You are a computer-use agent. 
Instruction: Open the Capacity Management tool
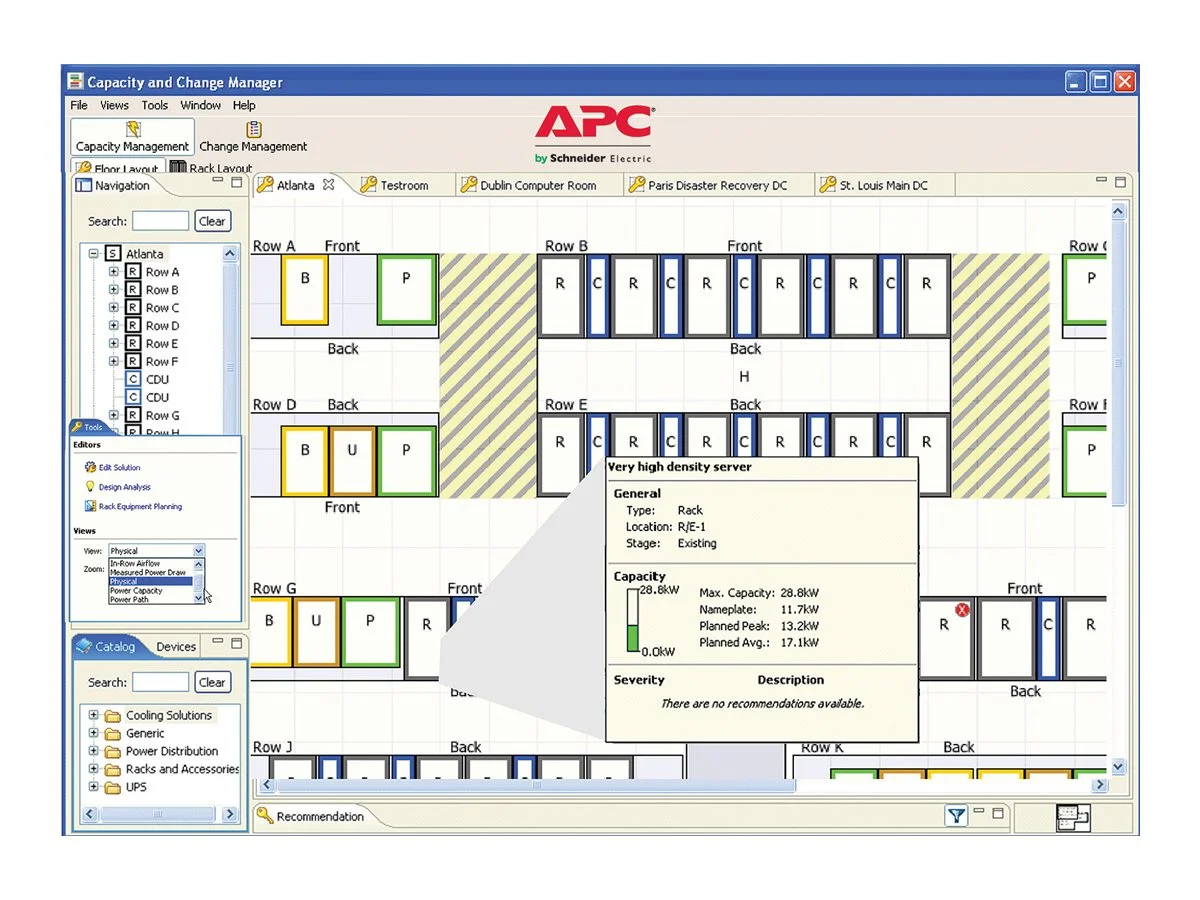(x=131, y=136)
